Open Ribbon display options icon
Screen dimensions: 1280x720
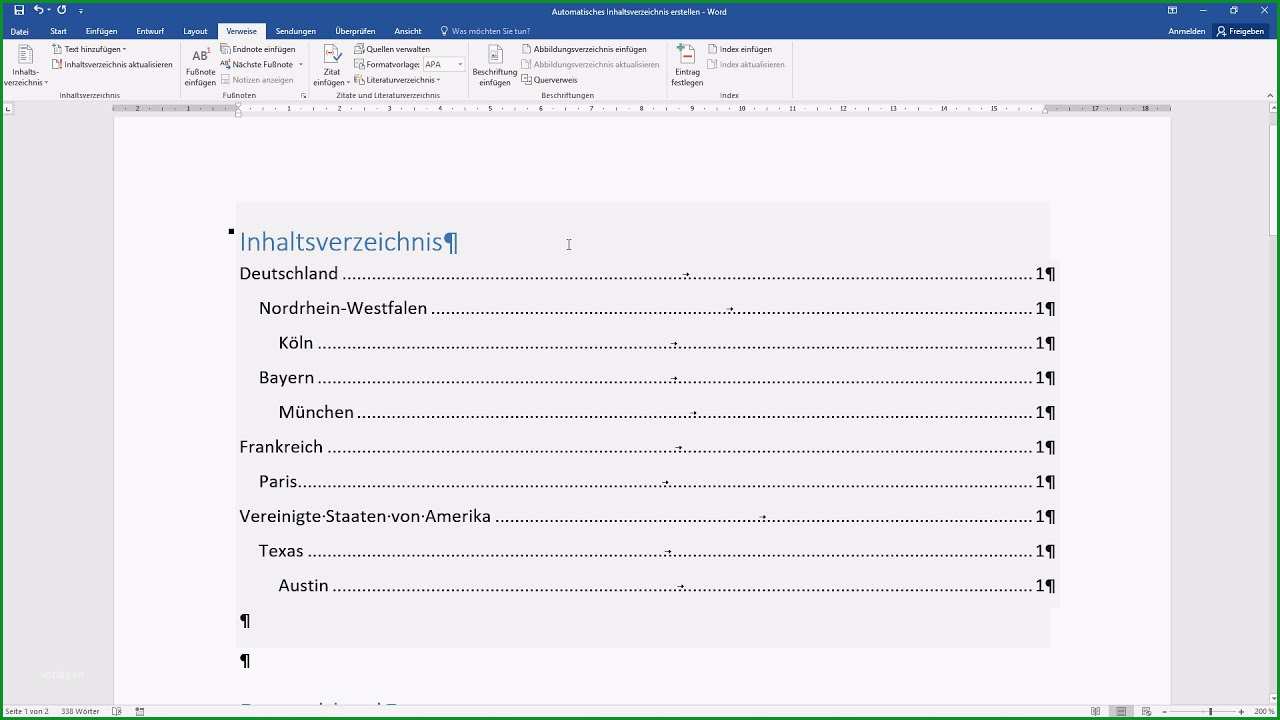[x=1172, y=10]
